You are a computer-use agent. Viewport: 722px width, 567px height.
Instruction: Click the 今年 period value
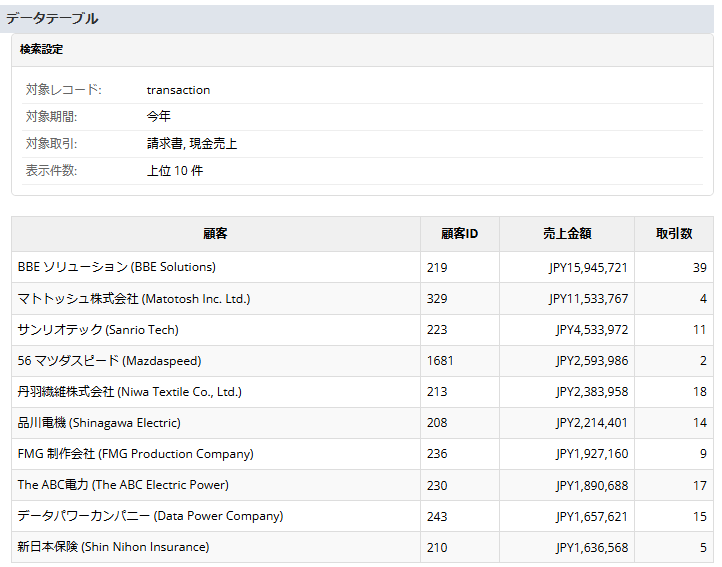coord(158,116)
